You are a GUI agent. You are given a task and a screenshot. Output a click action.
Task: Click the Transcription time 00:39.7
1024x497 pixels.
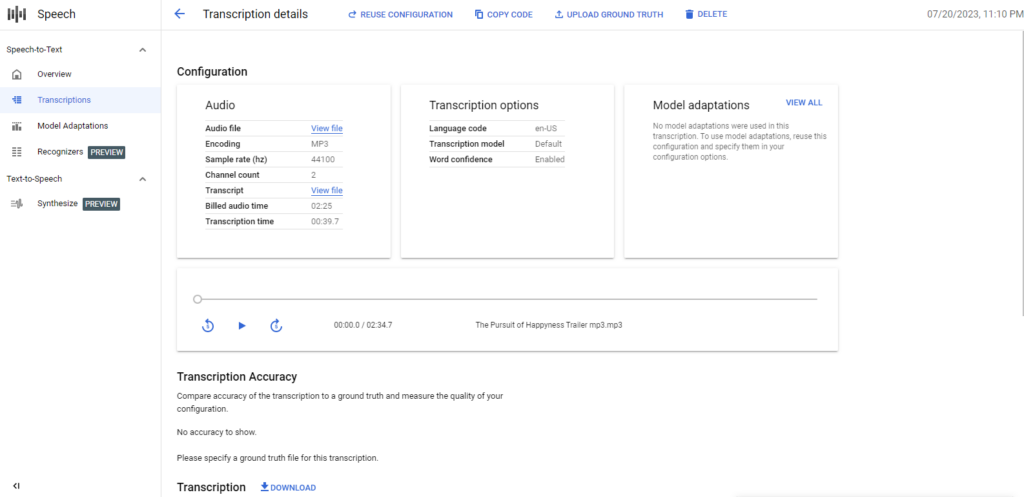point(324,221)
